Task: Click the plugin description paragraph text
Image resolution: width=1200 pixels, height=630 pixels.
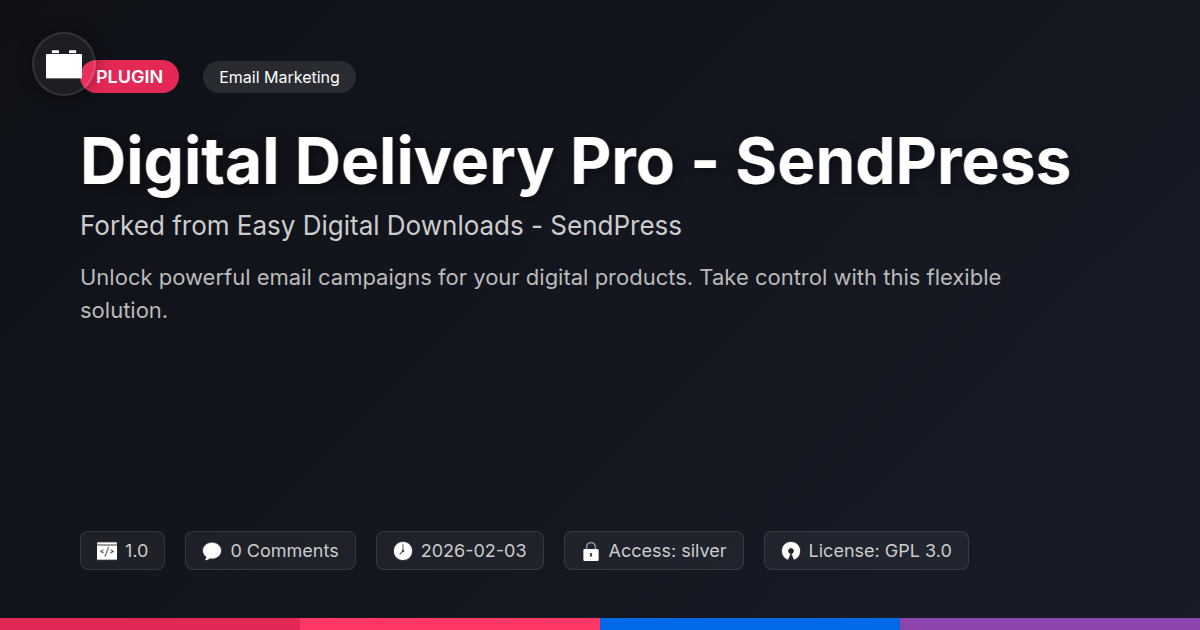Action: tap(540, 294)
